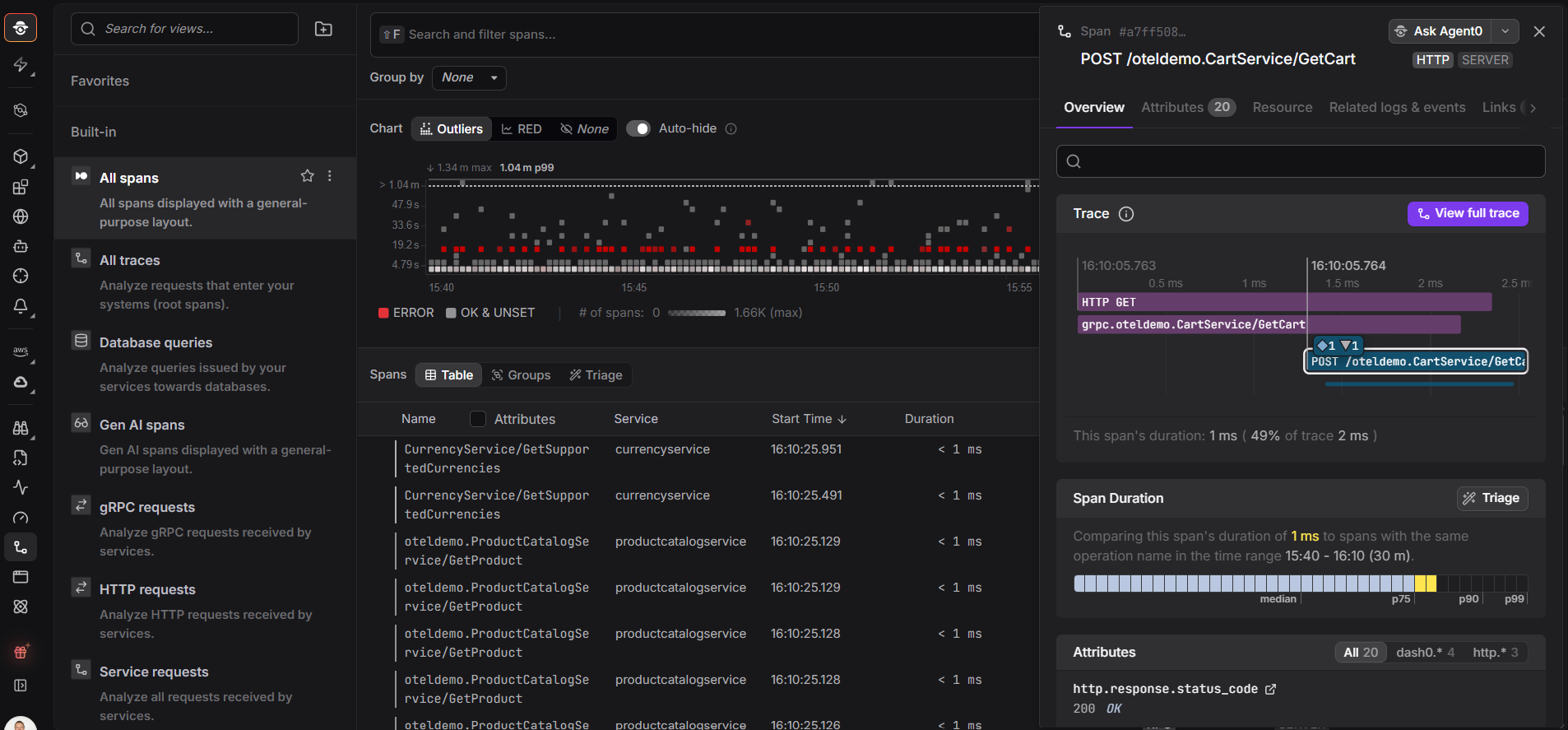
Task: Open the gift icon in left sidebar
Action: 21,652
